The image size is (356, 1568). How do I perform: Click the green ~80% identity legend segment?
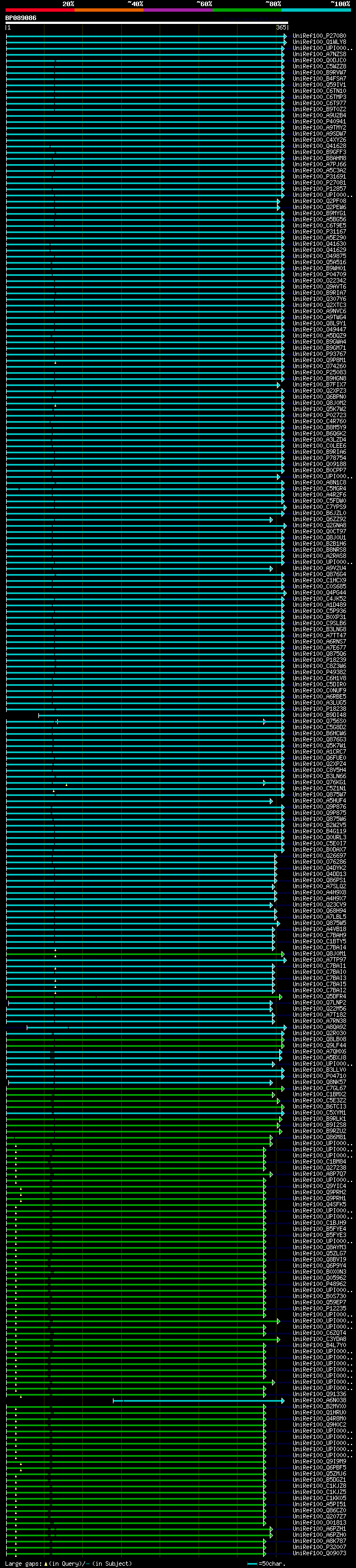pyautogui.click(x=247, y=10)
